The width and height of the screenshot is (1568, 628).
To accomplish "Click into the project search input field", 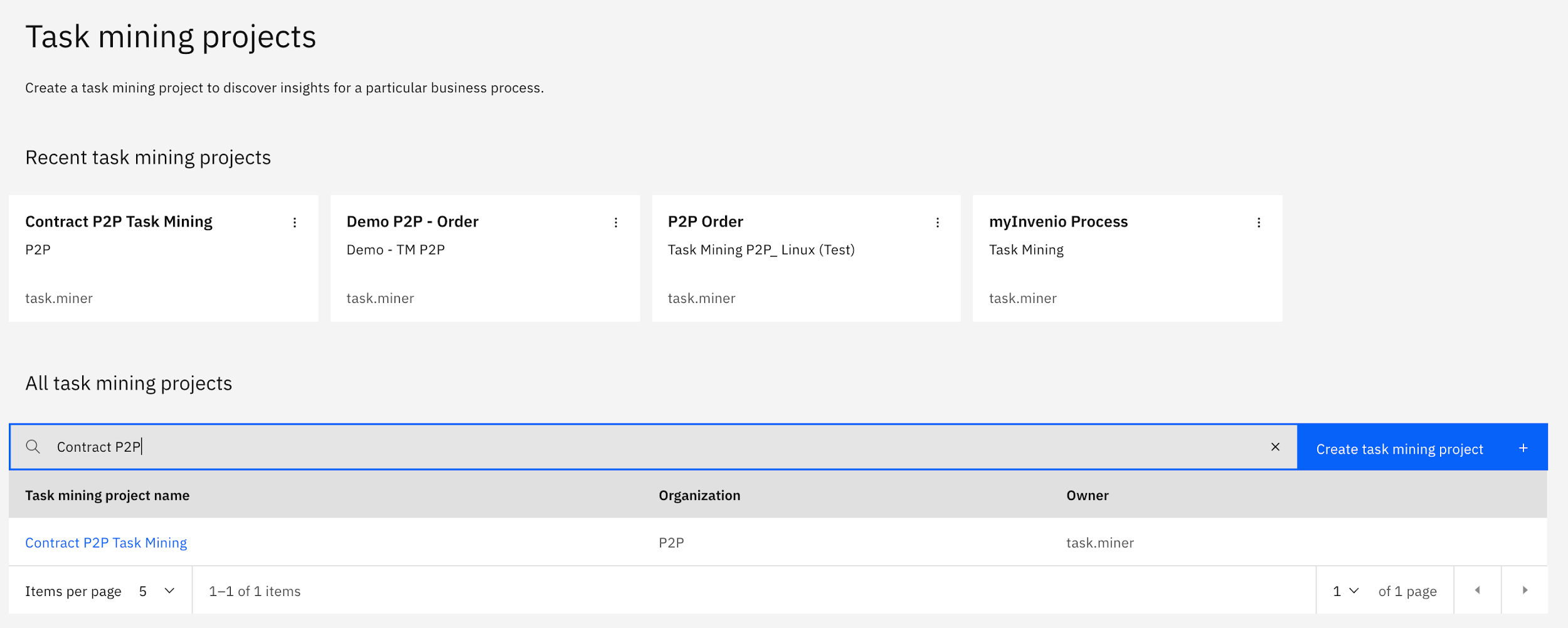I will [627, 447].
